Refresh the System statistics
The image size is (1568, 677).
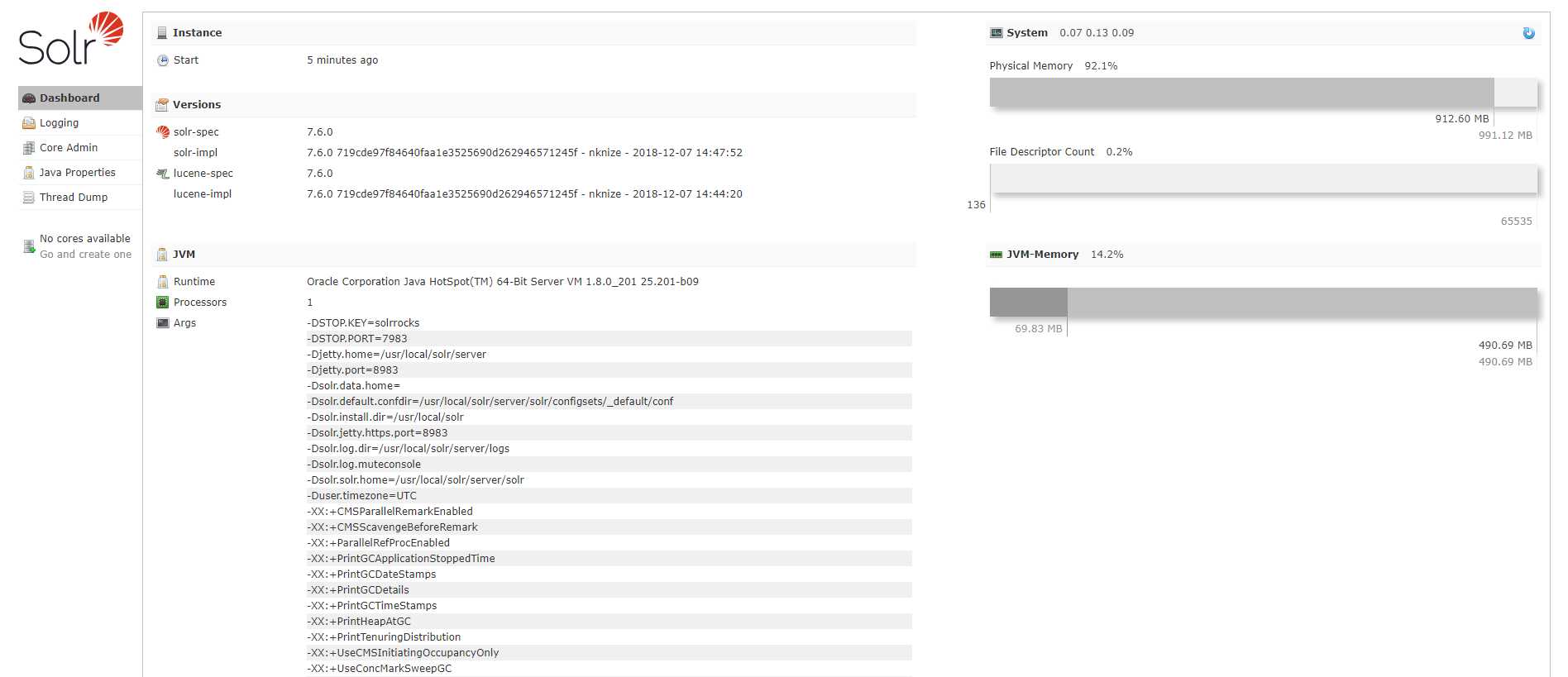1528,33
